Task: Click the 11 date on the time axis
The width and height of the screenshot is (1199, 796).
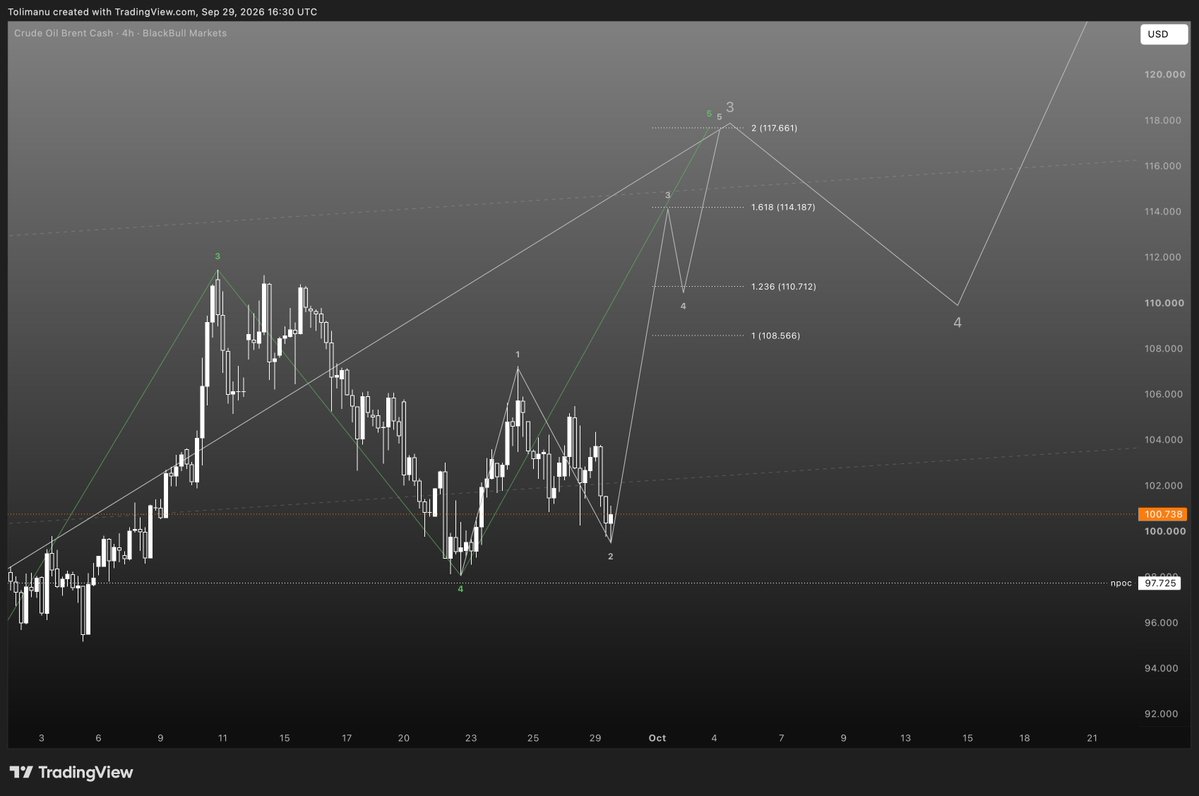Action: click(x=223, y=739)
